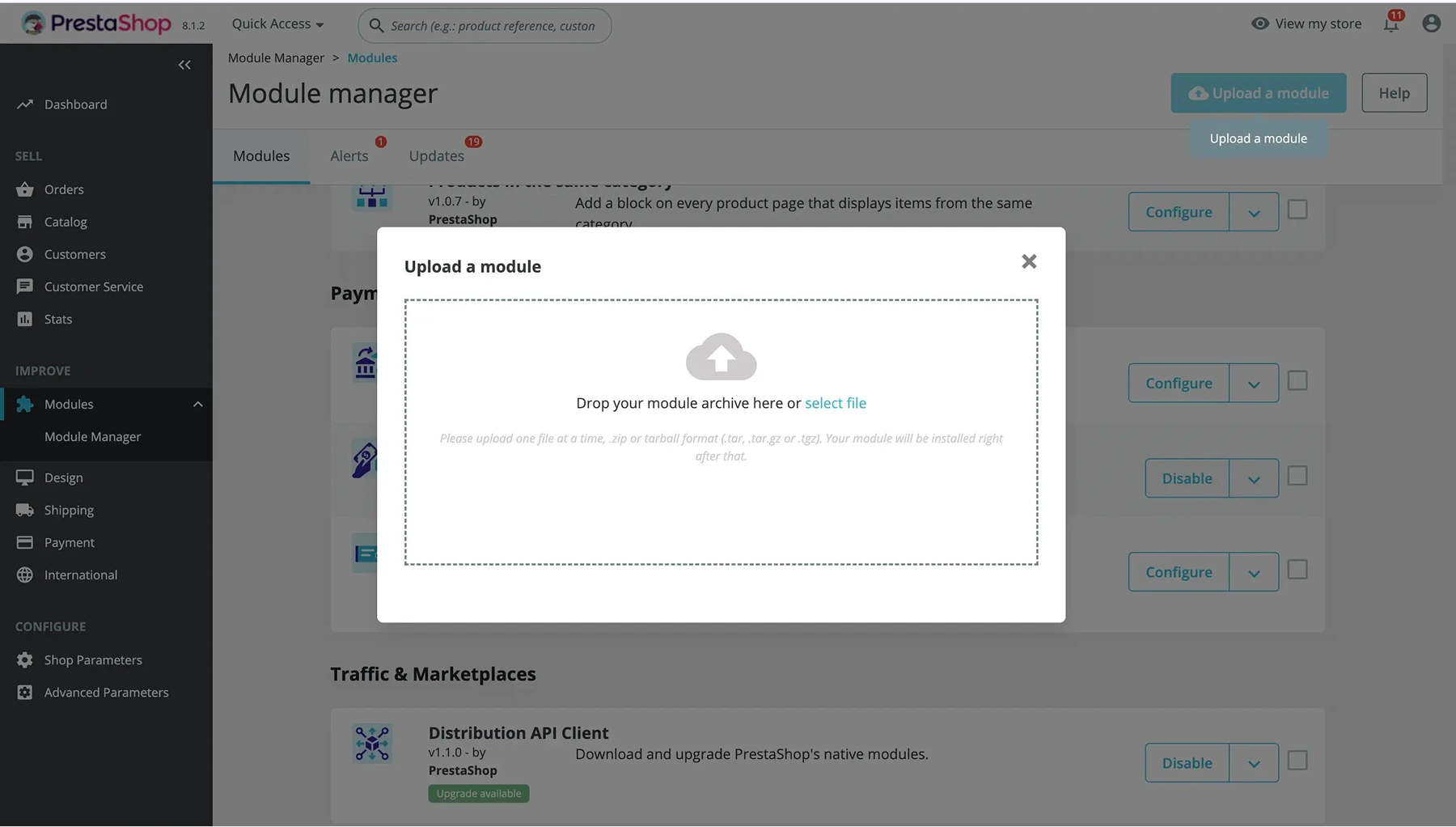
Task: Open notifications bell
Action: pyautogui.click(x=1391, y=23)
